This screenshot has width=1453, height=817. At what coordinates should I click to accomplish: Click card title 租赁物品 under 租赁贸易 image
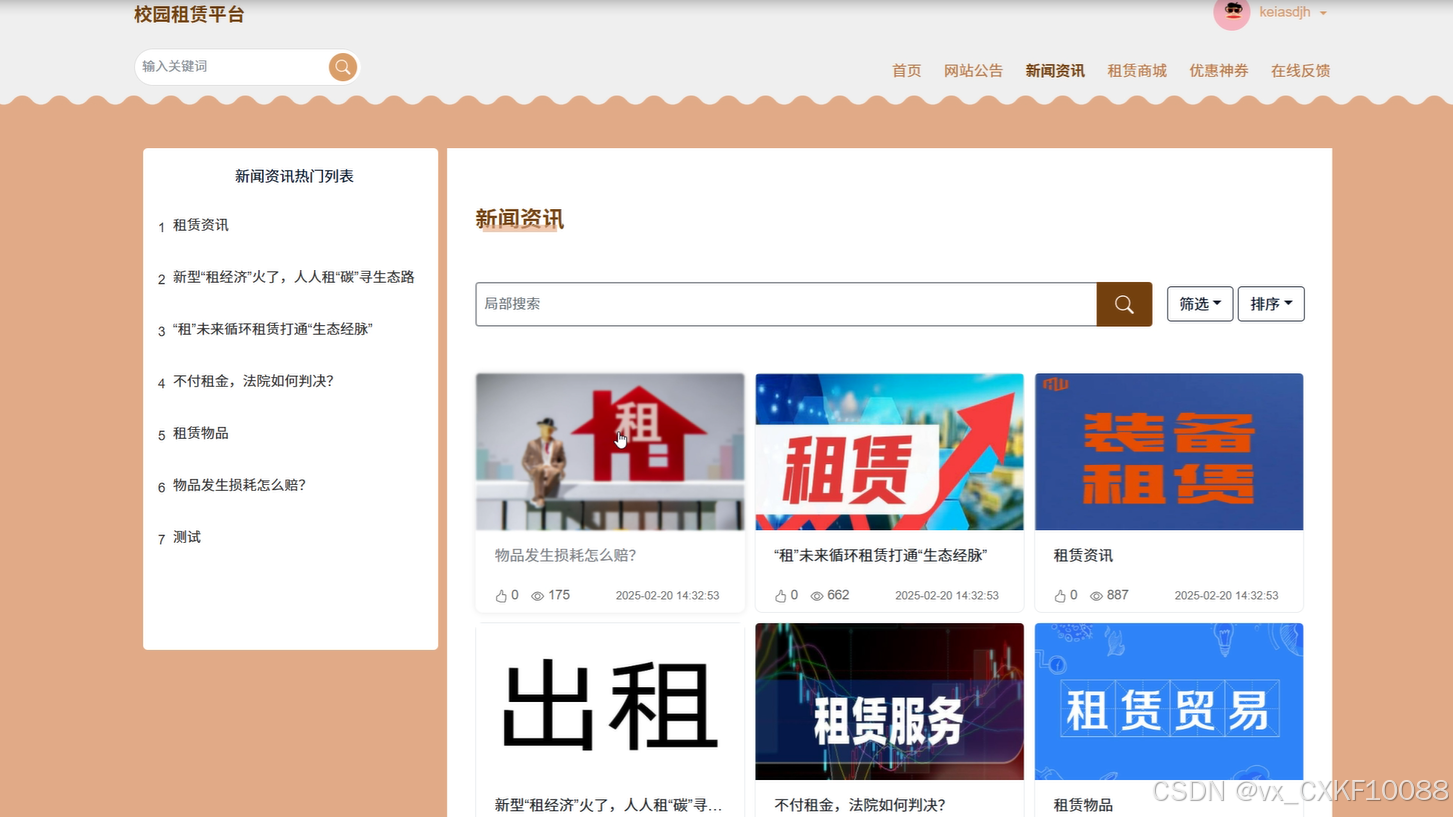[1083, 805]
